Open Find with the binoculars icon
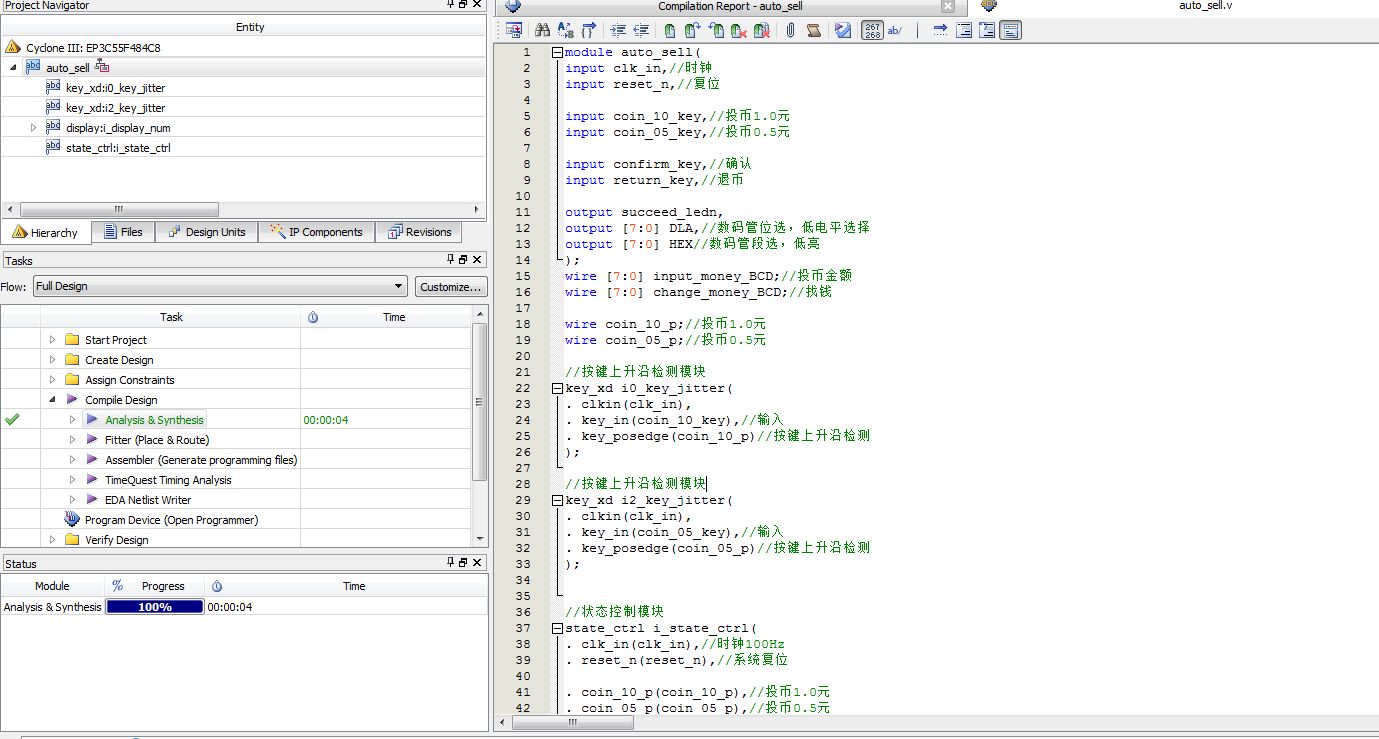 coord(542,30)
